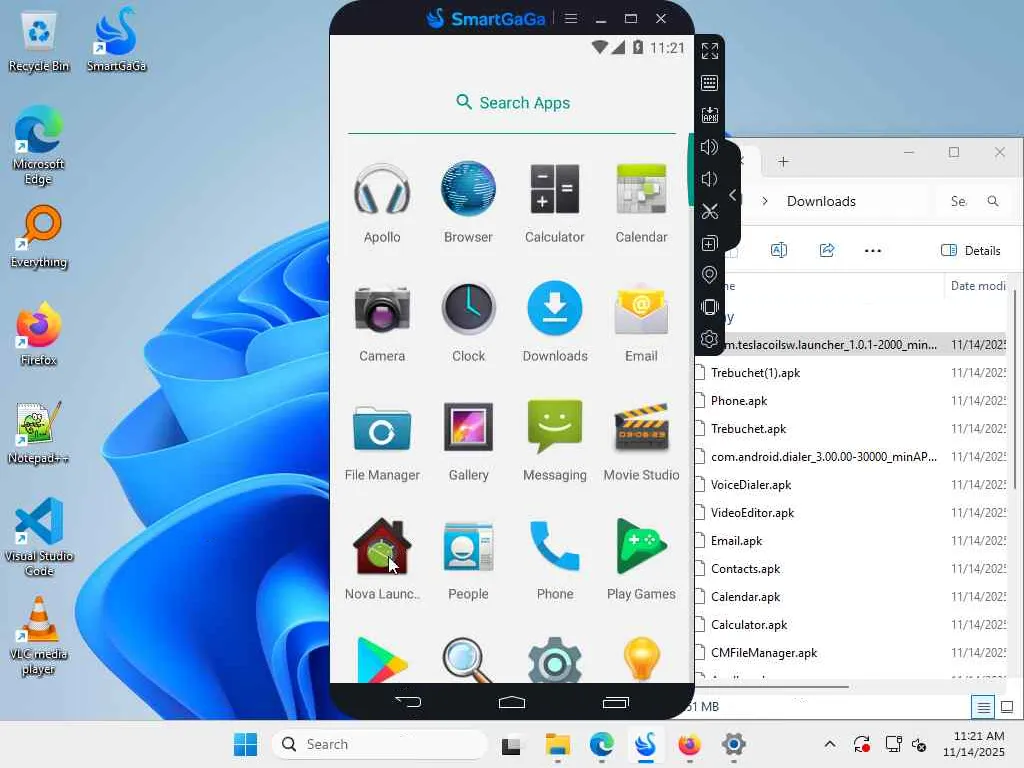Tap the Android home button
The image size is (1024, 768).
(x=512, y=702)
